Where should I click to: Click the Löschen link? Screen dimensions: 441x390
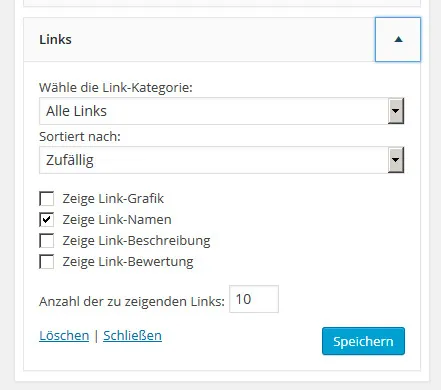pyautogui.click(x=64, y=336)
